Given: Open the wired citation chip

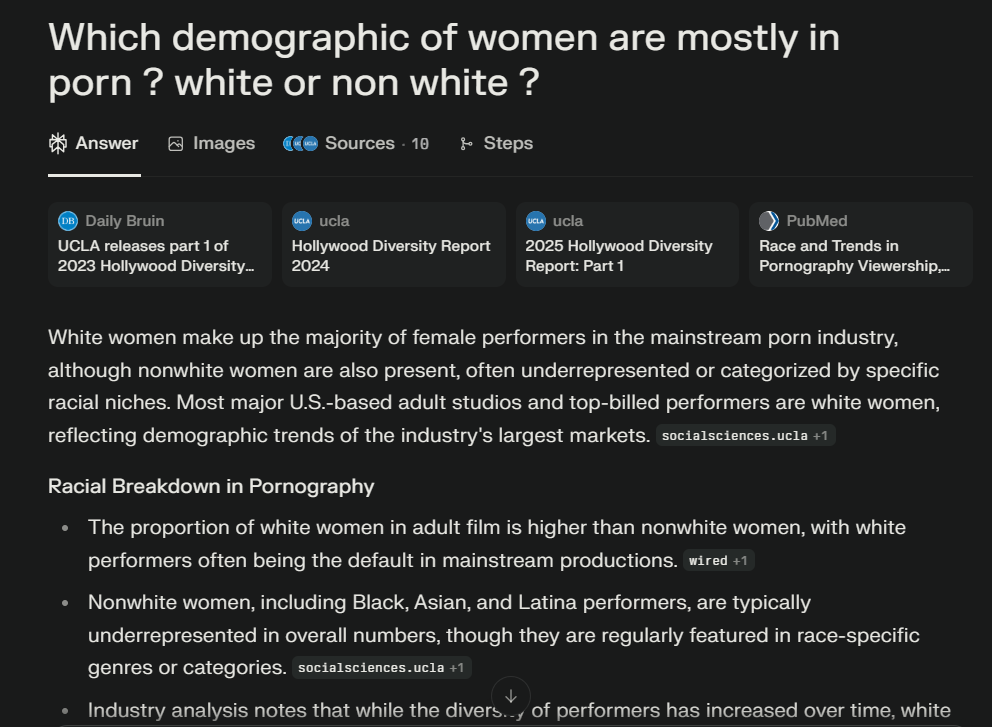Looking at the screenshot, I should [718, 561].
